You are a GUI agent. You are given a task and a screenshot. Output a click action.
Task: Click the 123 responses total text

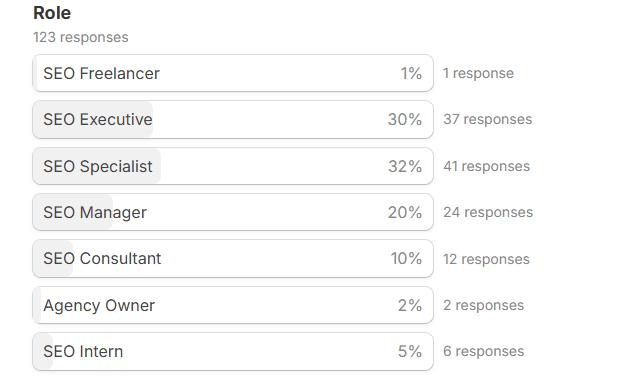(x=81, y=37)
